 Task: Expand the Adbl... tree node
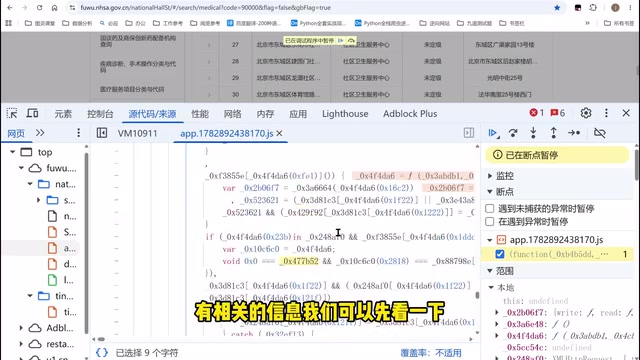21,328
